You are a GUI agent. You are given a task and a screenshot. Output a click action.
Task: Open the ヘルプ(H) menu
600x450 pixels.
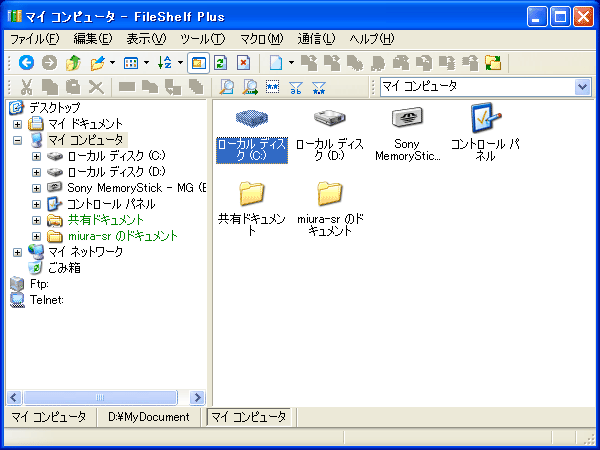(372, 39)
